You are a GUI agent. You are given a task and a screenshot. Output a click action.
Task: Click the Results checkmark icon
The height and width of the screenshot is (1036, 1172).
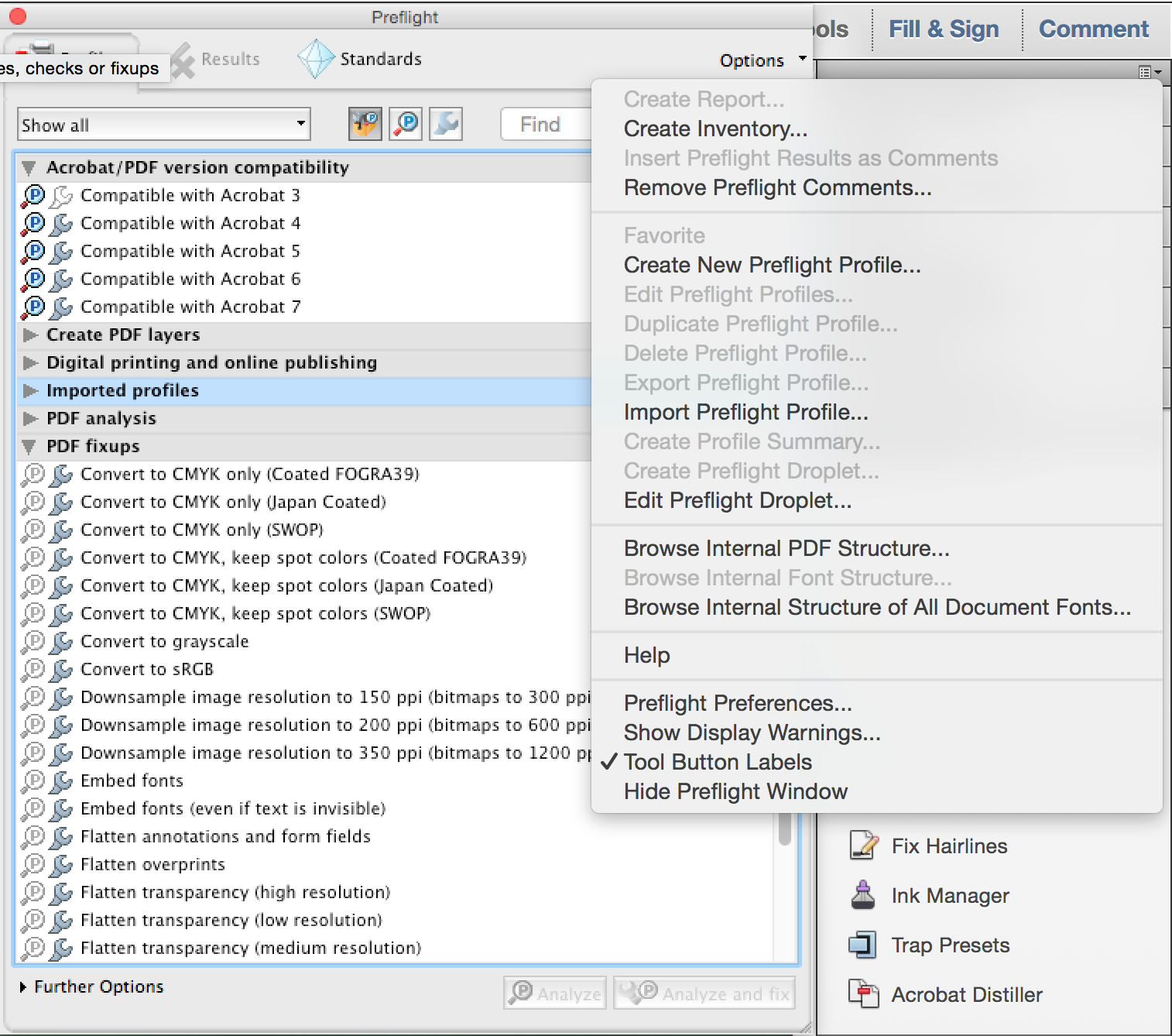181,60
